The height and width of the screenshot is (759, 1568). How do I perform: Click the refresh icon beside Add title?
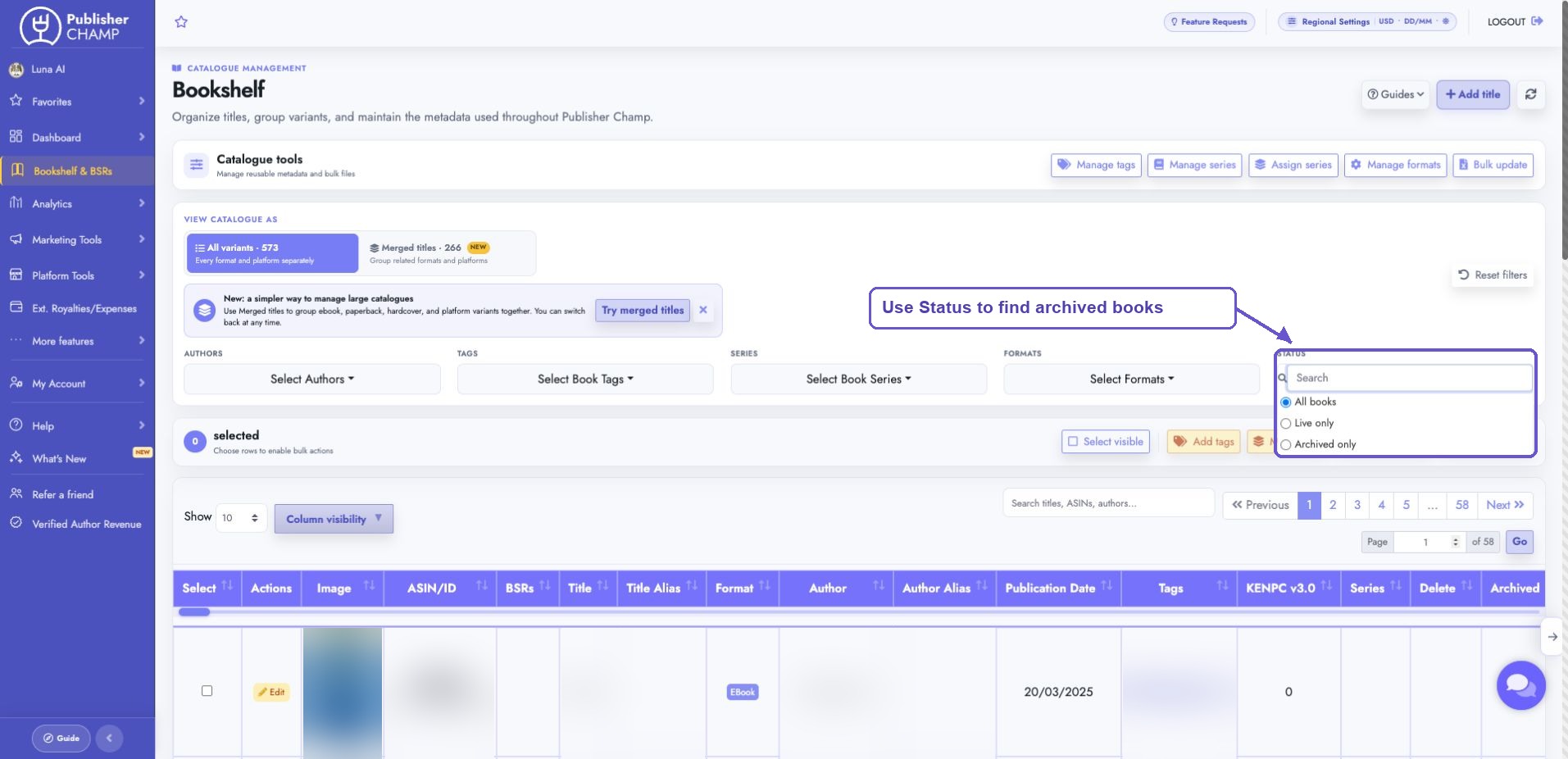pyautogui.click(x=1530, y=94)
